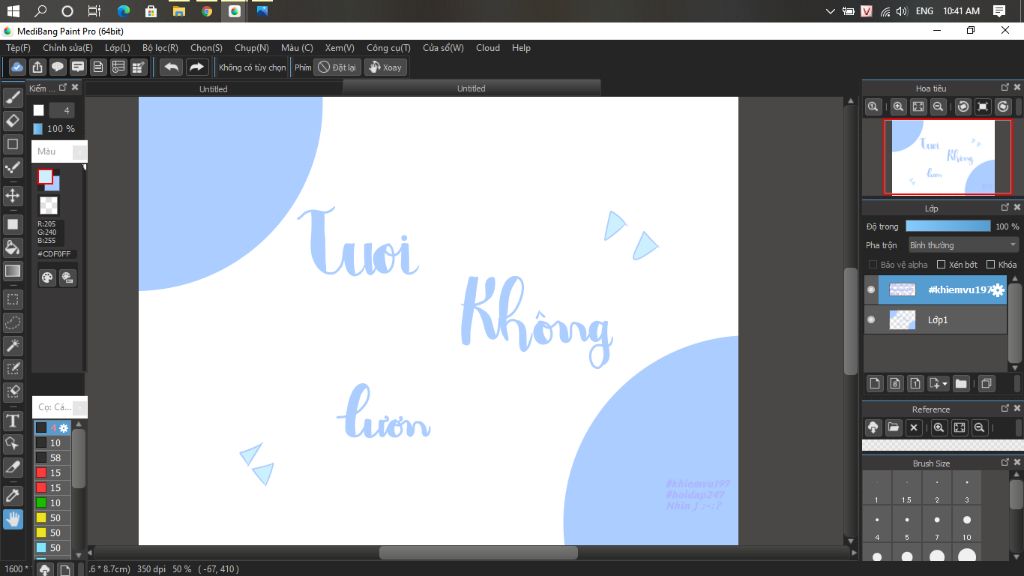Open settings gear of #khiemvu197 layer
This screenshot has width=1024, height=576.
(997, 290)
